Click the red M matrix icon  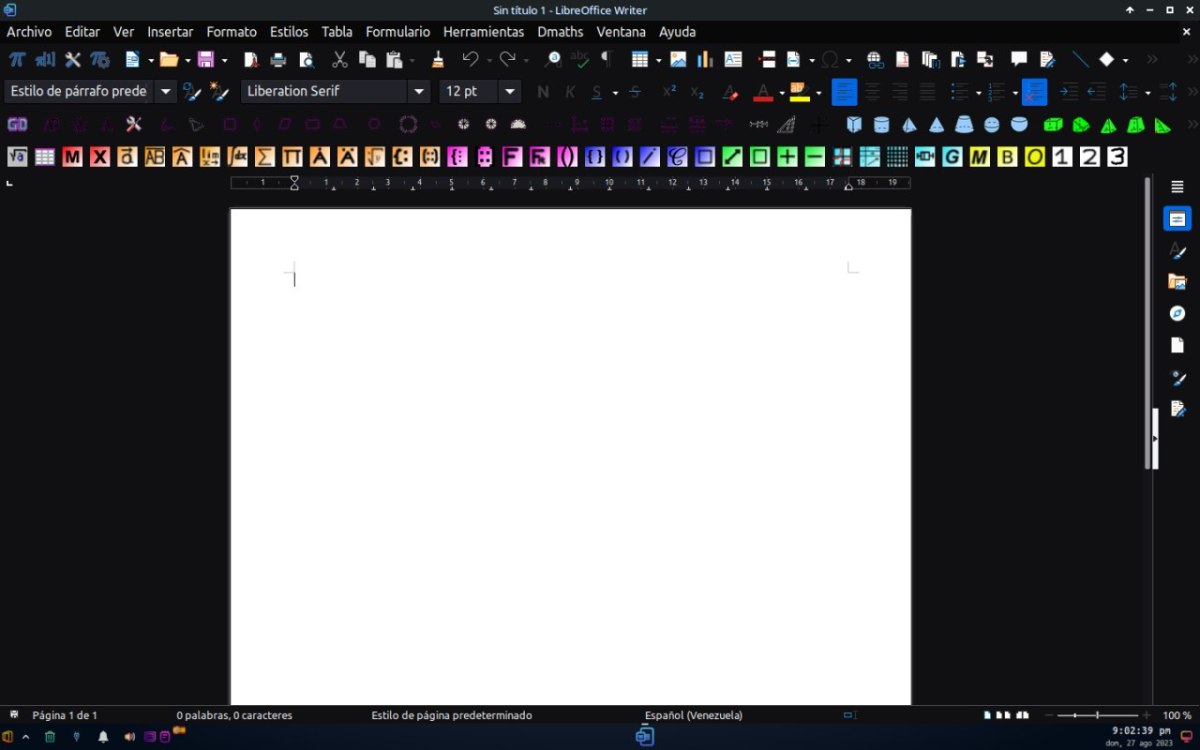72,157
